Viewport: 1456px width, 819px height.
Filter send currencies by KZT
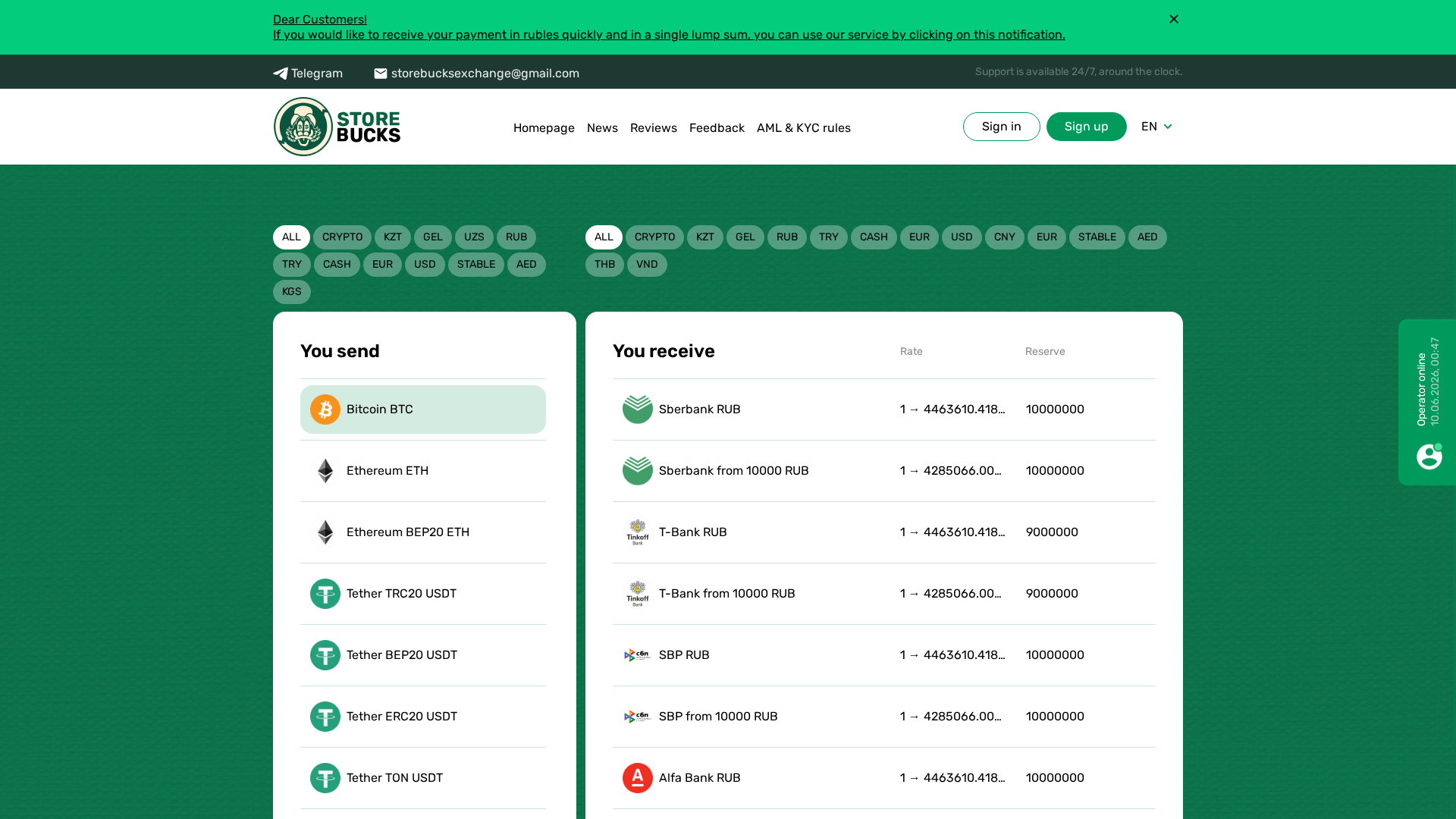click(393, 237)
